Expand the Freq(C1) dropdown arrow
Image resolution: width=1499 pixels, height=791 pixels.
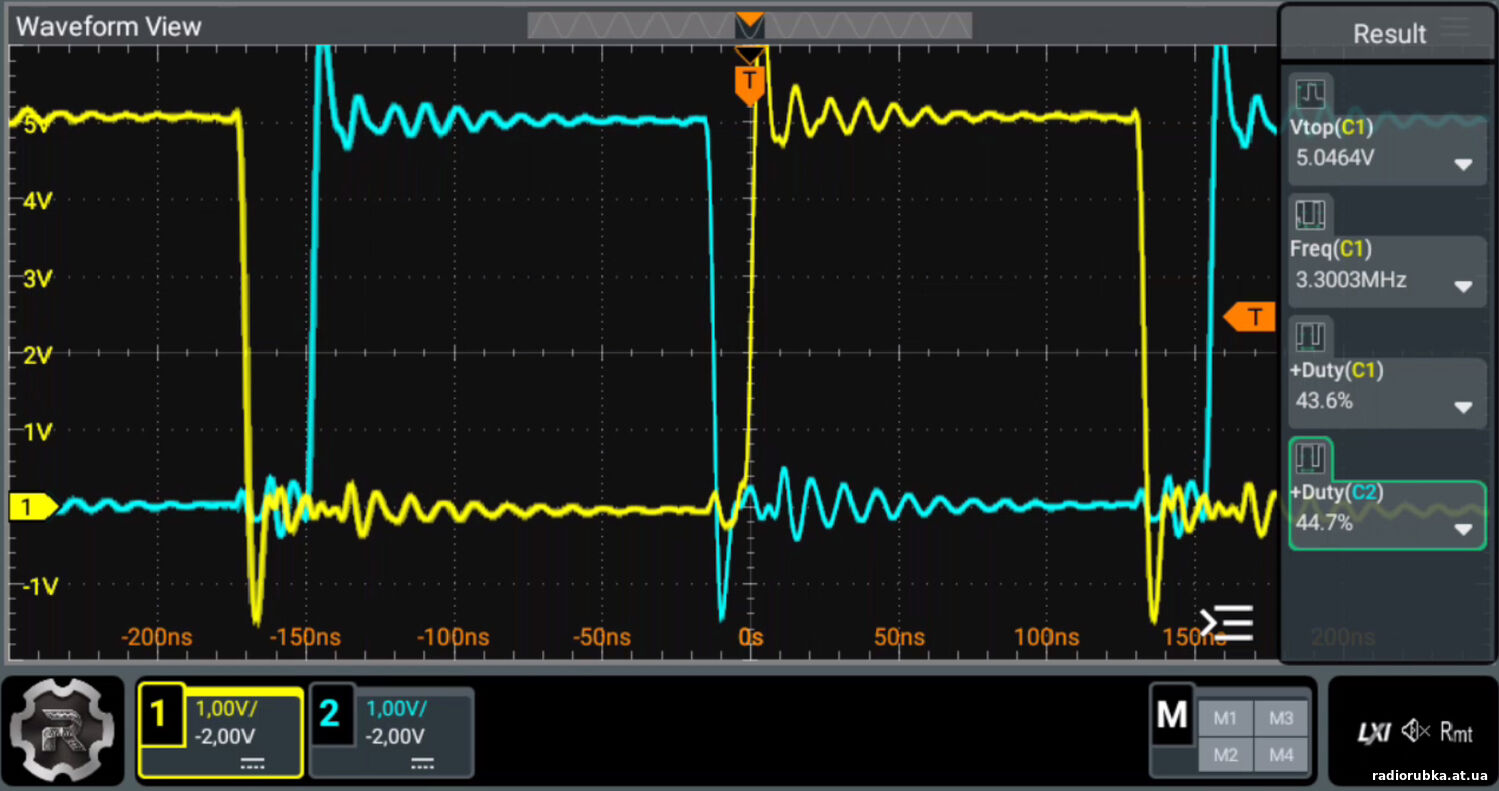click(1463, 286)
